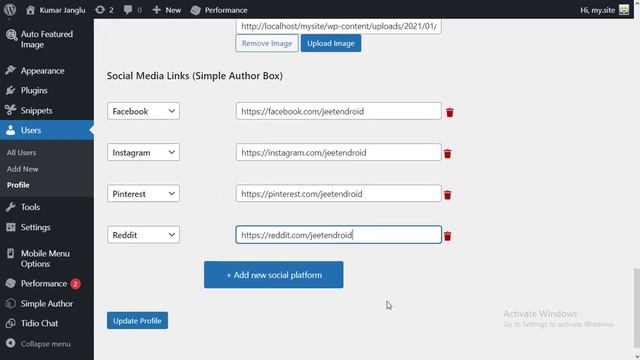Go to the All Users submenu
The width and height of the screenshot is (640, 360).
(21, 152)
